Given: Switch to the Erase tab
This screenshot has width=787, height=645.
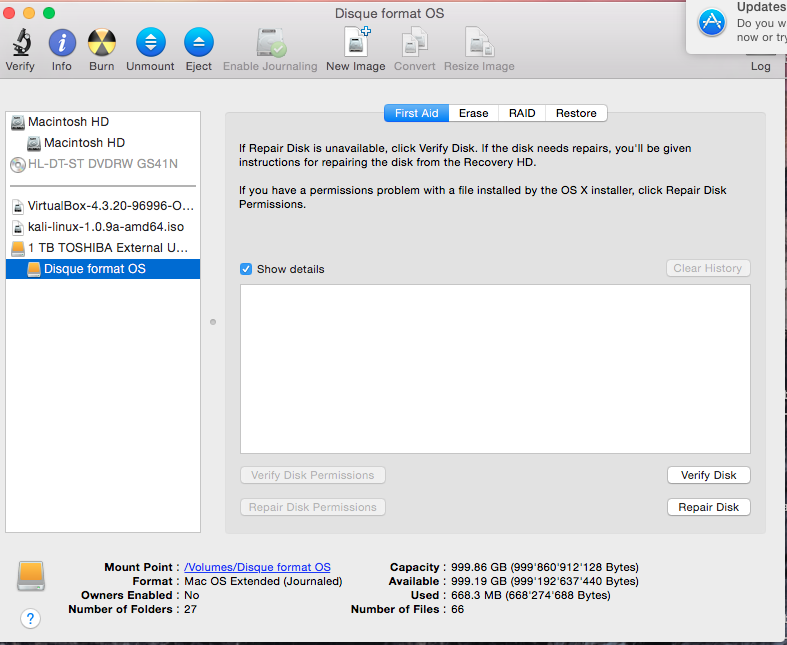Looking at the screenshot, I should [x=473, y=113].
